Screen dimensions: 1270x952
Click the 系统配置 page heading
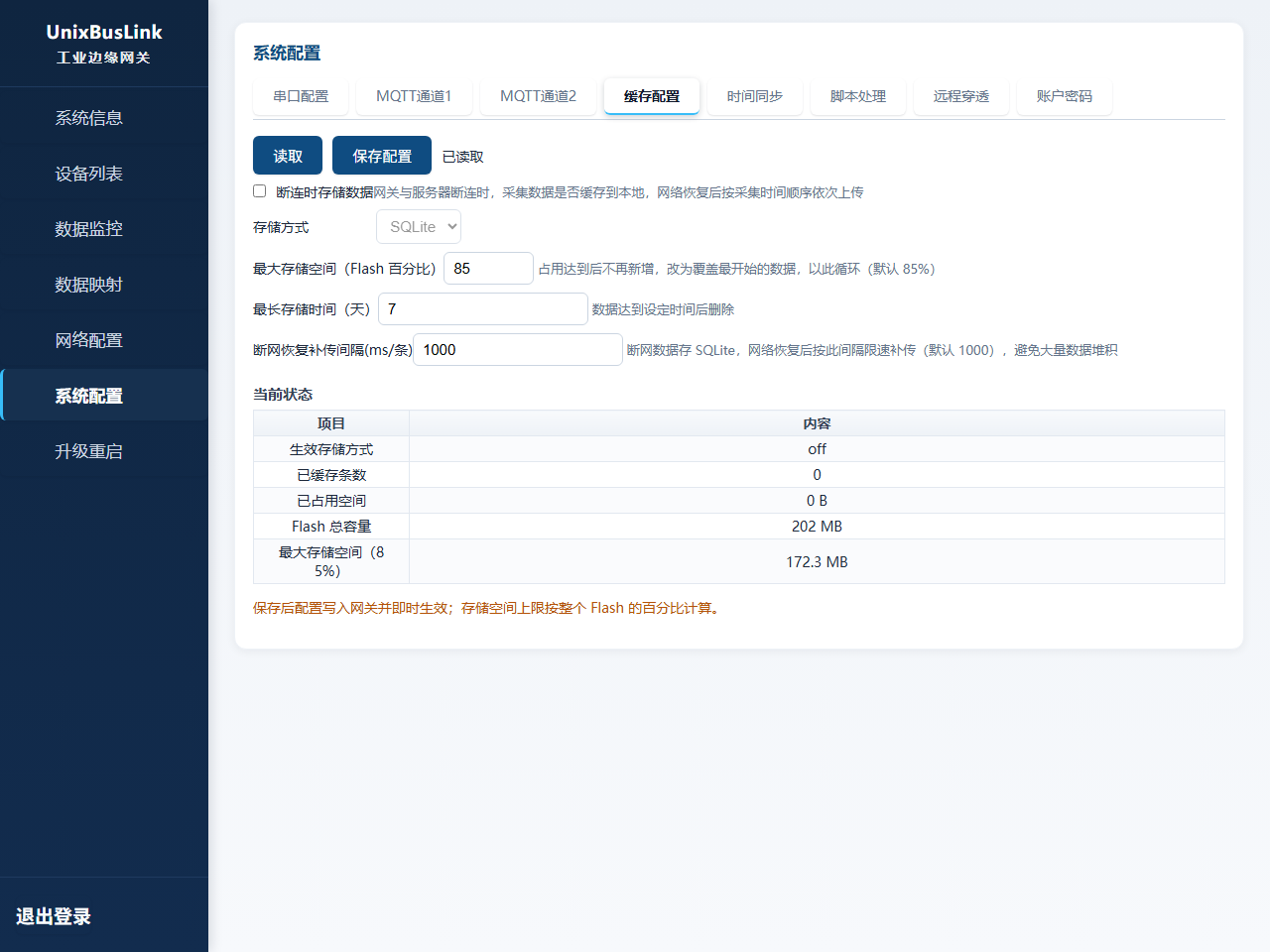pos(287,53)
